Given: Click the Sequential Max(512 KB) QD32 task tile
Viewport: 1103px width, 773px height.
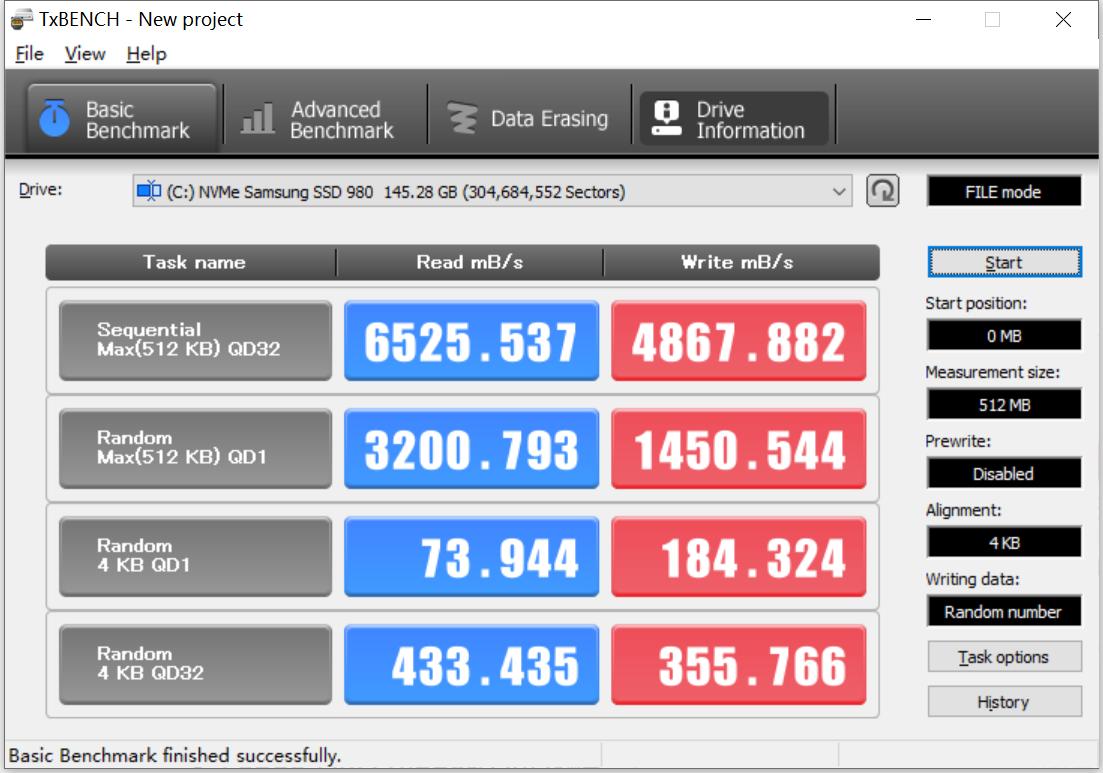Looking at the screenshot, I should click(x=194, y=340).
